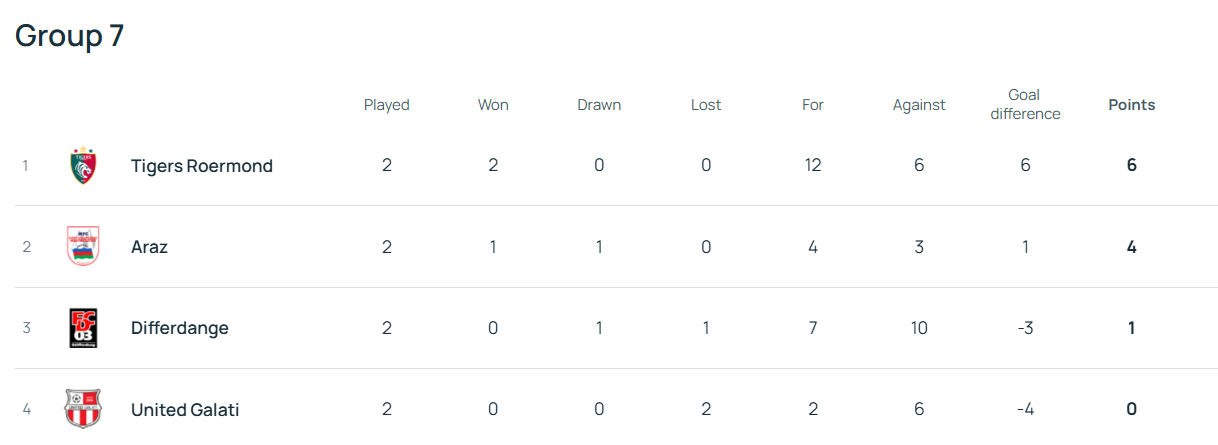Go to United Galati team page
The width and height of the screenshot is (1218, 445).
[x=185, y=409]
